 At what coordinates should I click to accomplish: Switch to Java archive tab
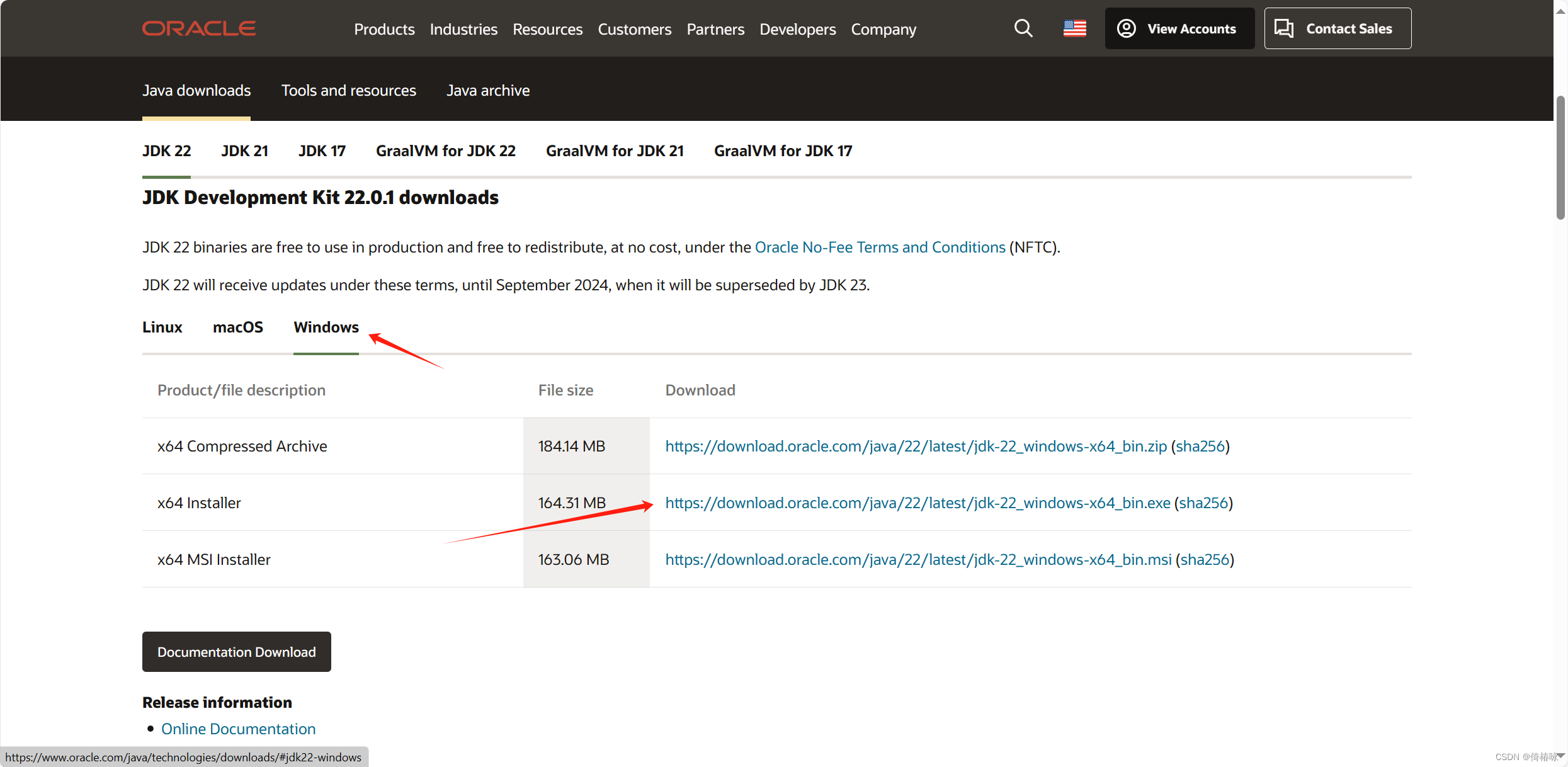point(488,90)
